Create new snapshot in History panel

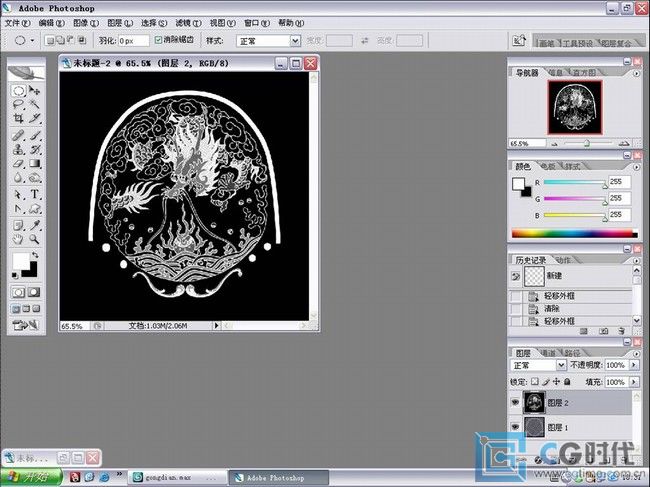pos(603,331)
